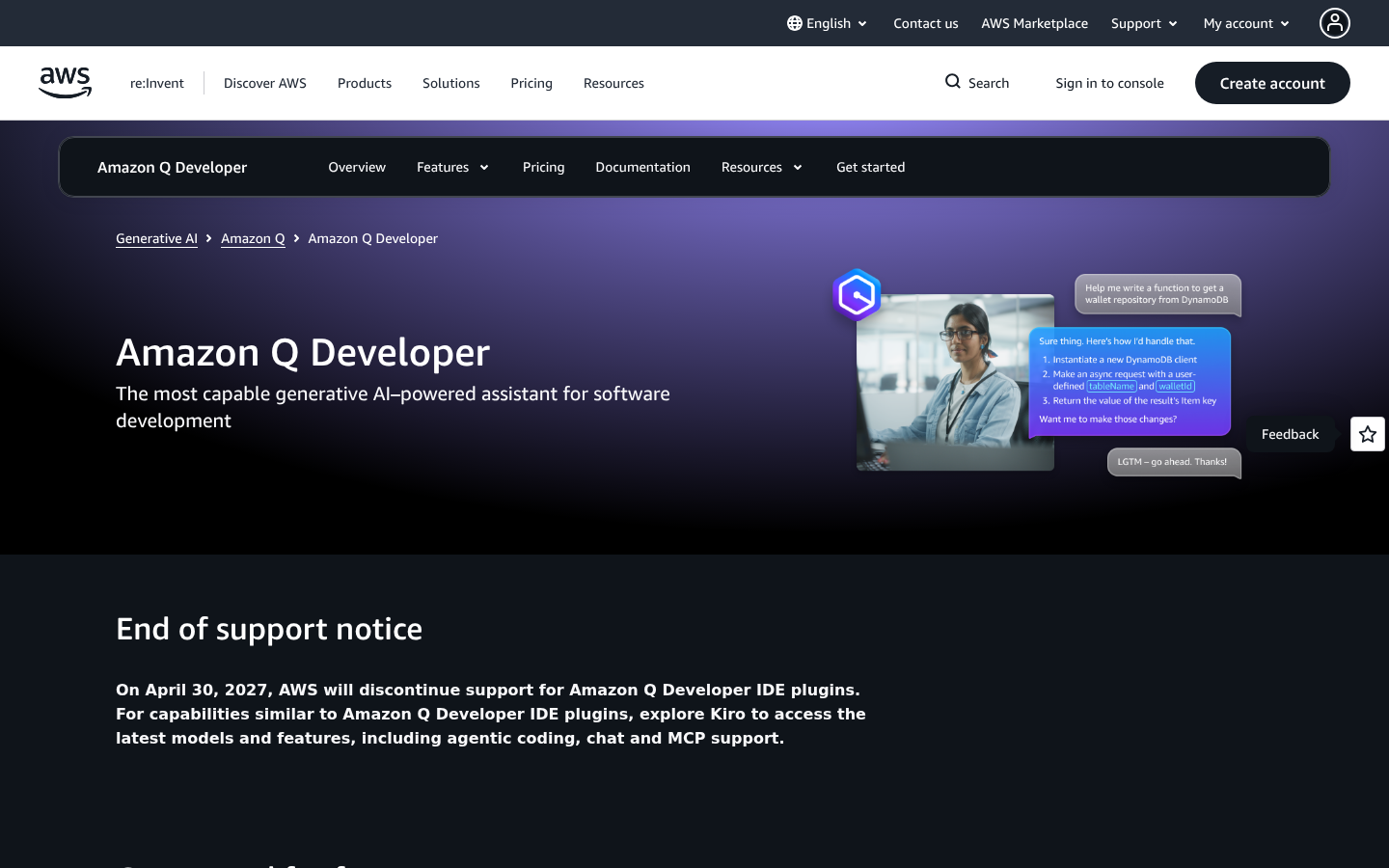This screenshot has width=1389, height=868.
Task: Go to the Overview tab
Action: [357, 167]
